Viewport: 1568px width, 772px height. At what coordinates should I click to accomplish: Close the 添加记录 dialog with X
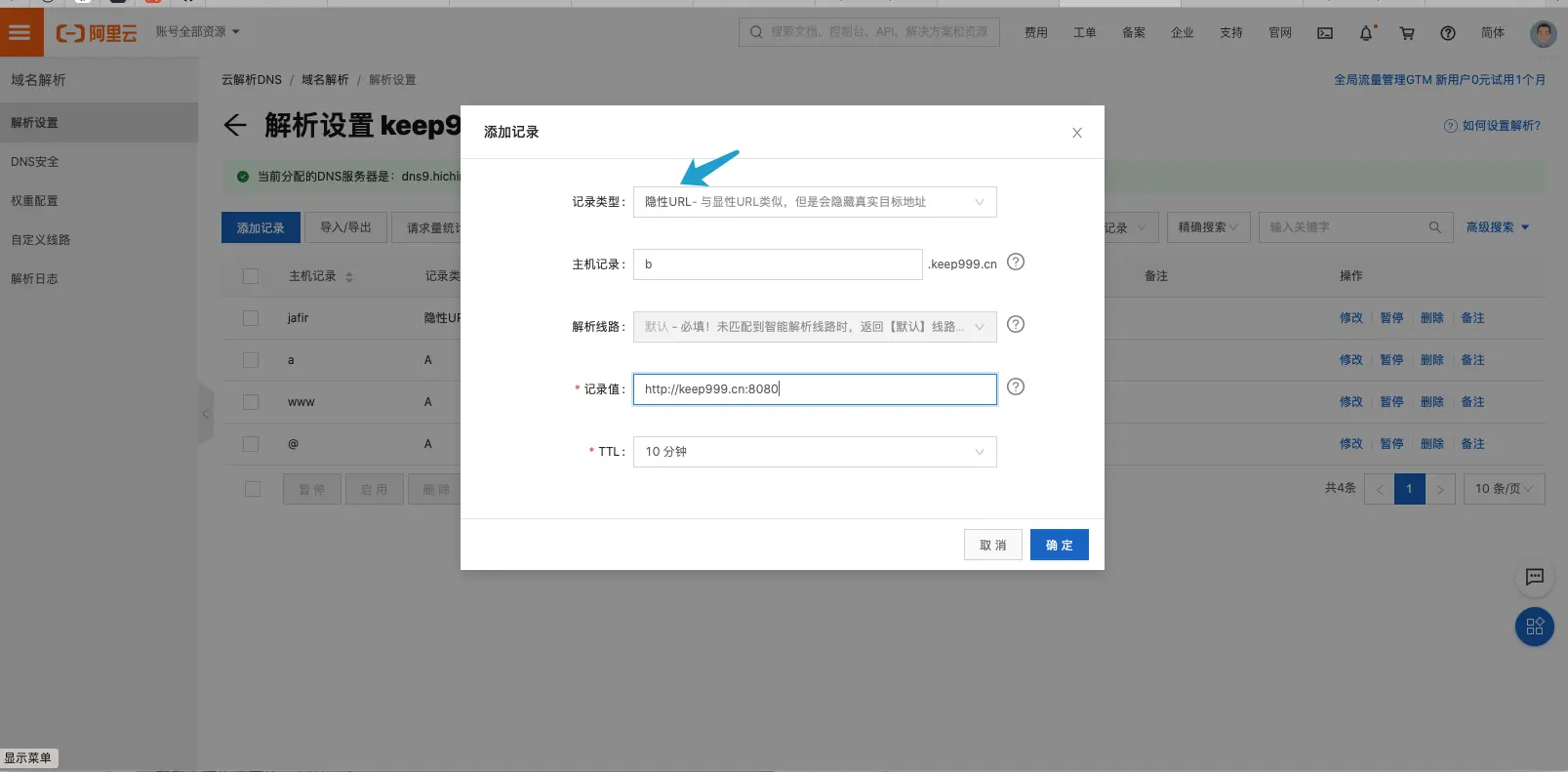(1077, 133)
